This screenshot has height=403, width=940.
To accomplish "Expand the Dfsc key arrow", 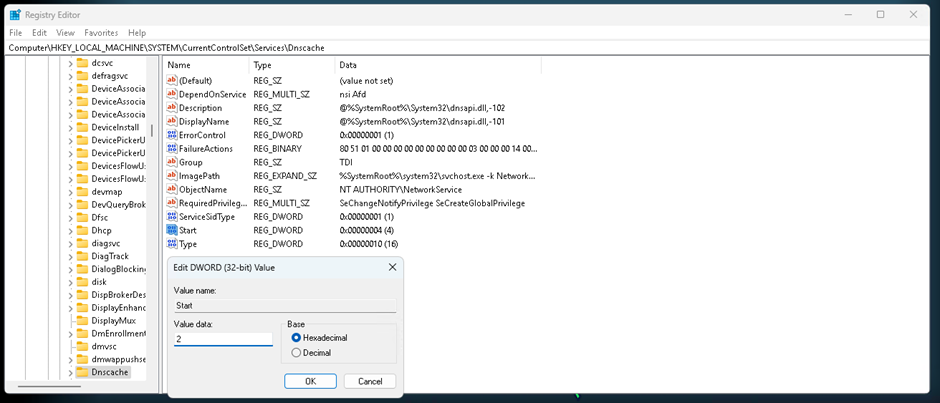I will point(70,217).
